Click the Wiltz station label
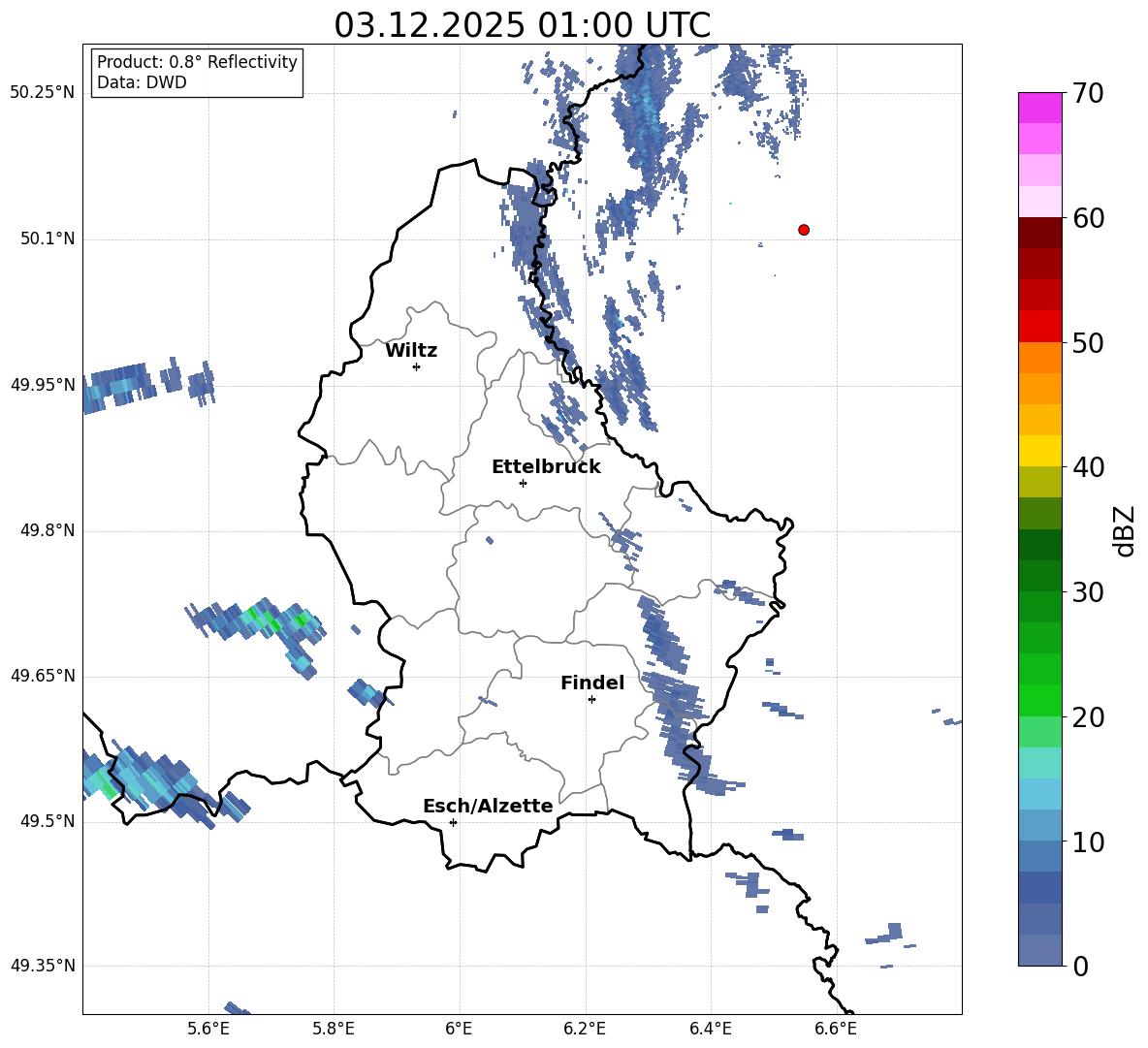 (411, 351)
